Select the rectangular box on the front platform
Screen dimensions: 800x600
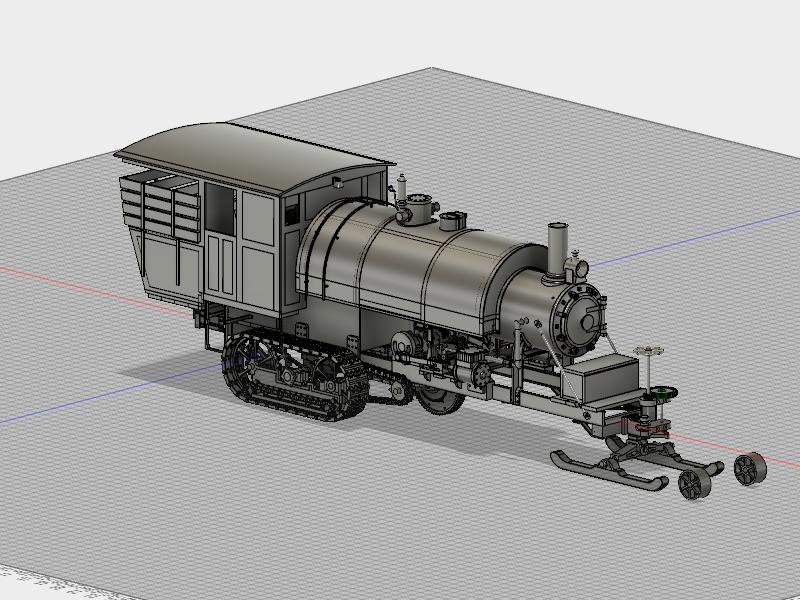(x=602, y=380)
